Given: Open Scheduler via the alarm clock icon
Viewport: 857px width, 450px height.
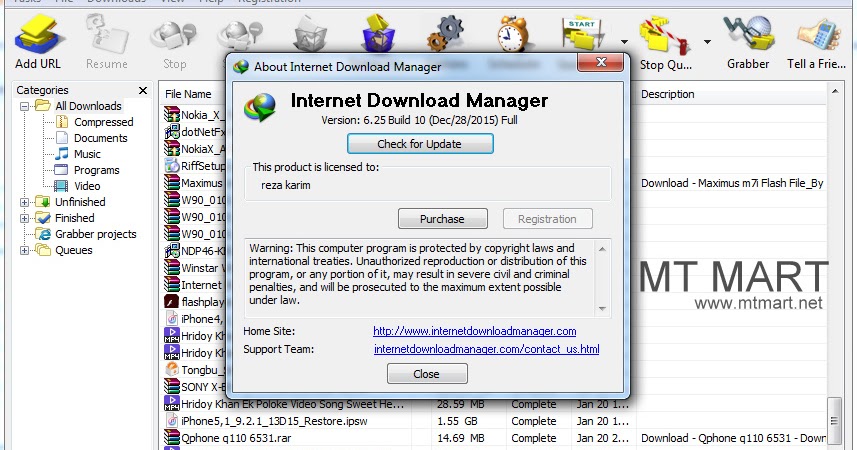Looking at the screenshot, I should coord(513,33).
